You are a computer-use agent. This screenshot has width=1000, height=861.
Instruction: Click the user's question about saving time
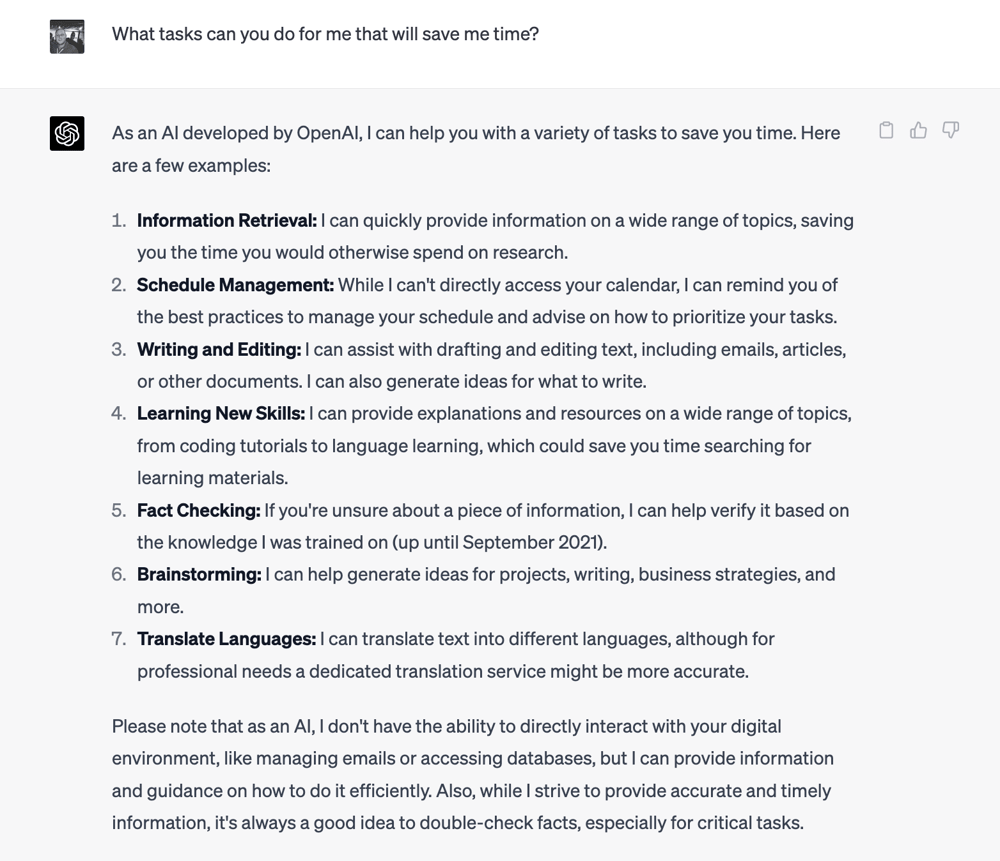[325, 34]
